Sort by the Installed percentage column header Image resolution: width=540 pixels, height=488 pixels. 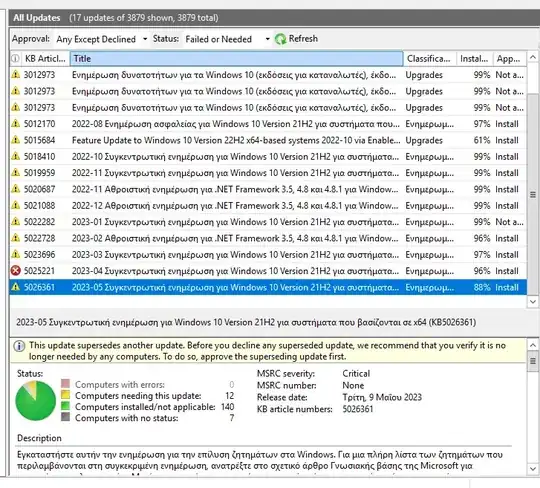[475, 59]
